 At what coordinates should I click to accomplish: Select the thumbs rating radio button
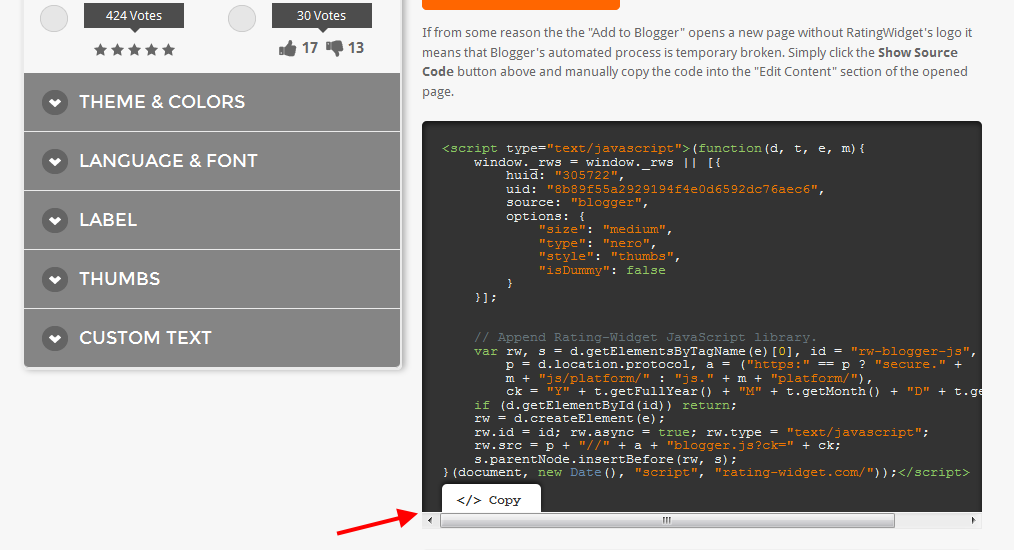click(242, 18)
